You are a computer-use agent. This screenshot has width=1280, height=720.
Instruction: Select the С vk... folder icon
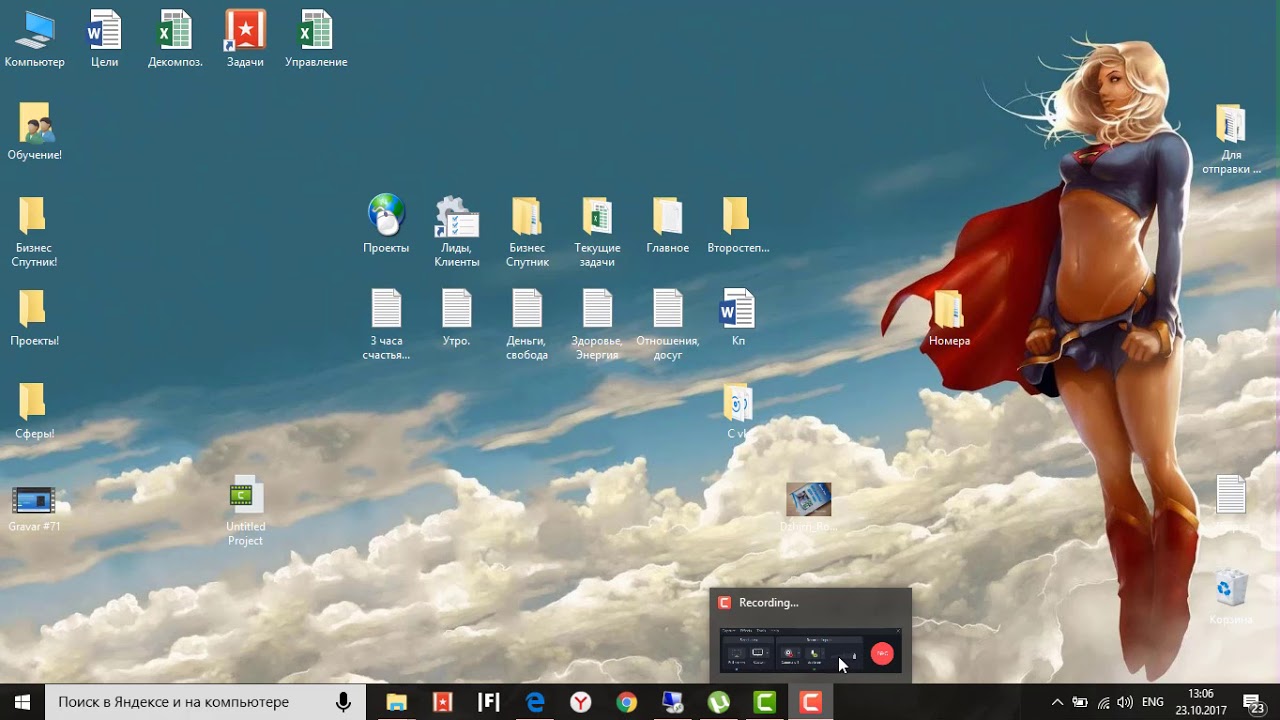click(x=738, y=410)
